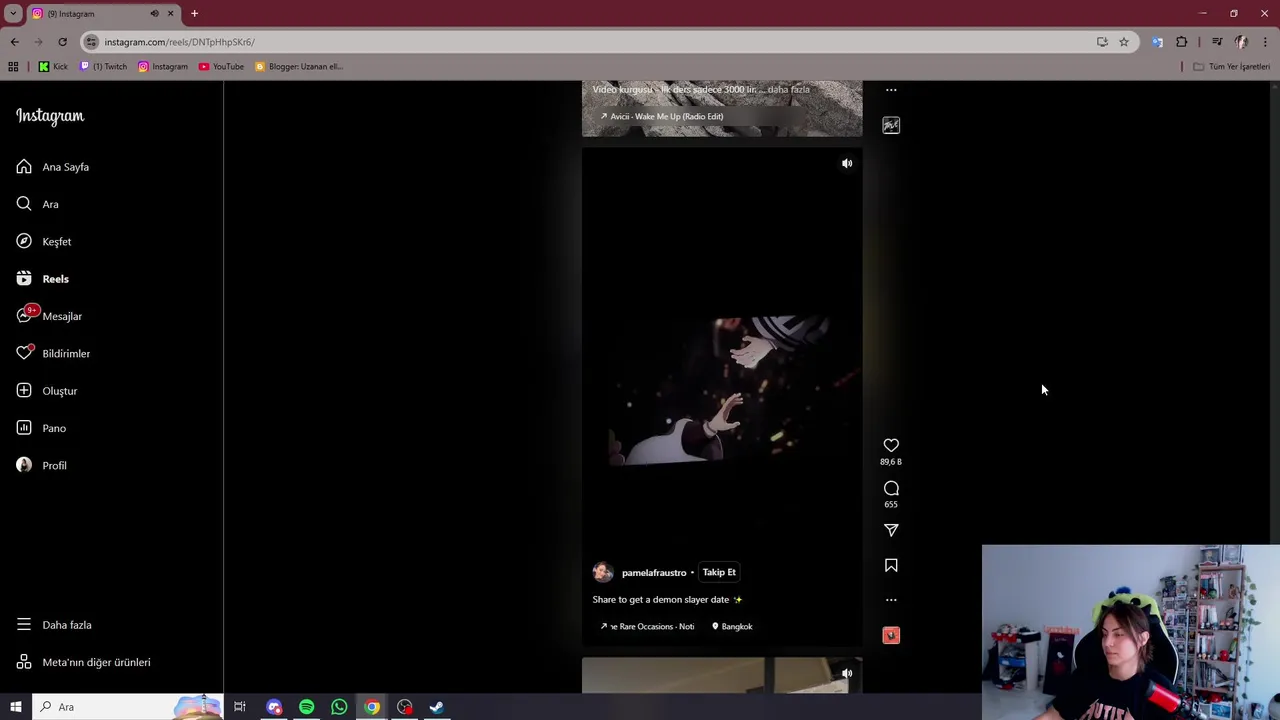The width and height of the screenshot is (1280, 720).
Task: Like the pamelafraustro reel with the heart icon
Action: tap(891, 445)
